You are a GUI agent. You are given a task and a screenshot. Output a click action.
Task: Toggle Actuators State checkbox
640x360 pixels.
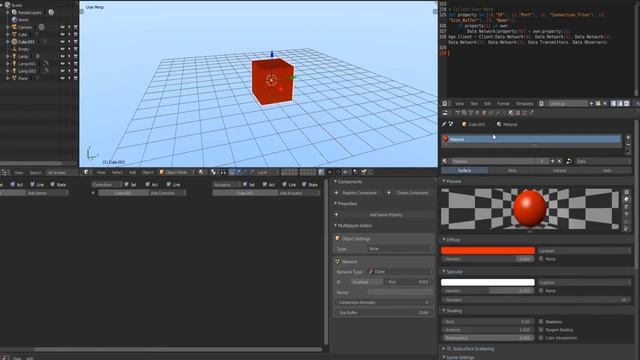304,184
